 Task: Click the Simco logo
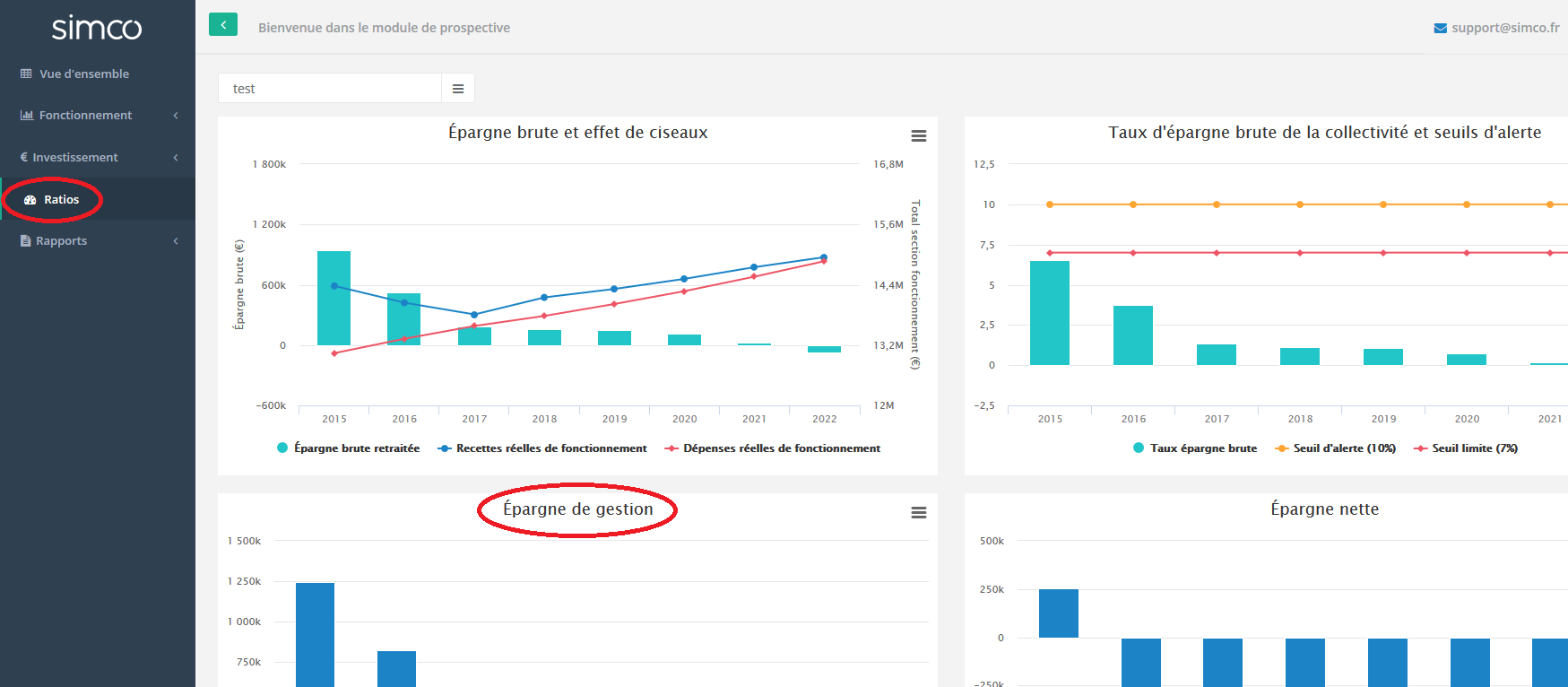pyautogui.click(x=97, y=29)
